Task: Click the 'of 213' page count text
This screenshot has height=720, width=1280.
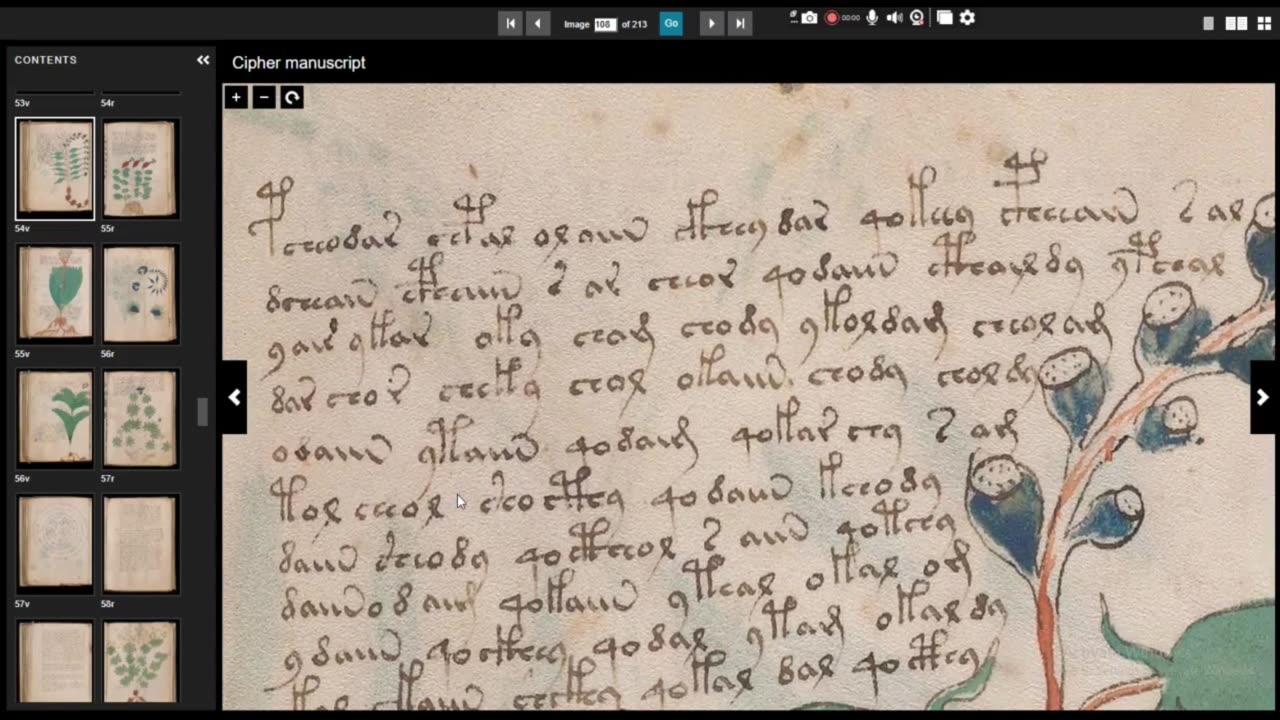Action: click(x=634, y=24)
